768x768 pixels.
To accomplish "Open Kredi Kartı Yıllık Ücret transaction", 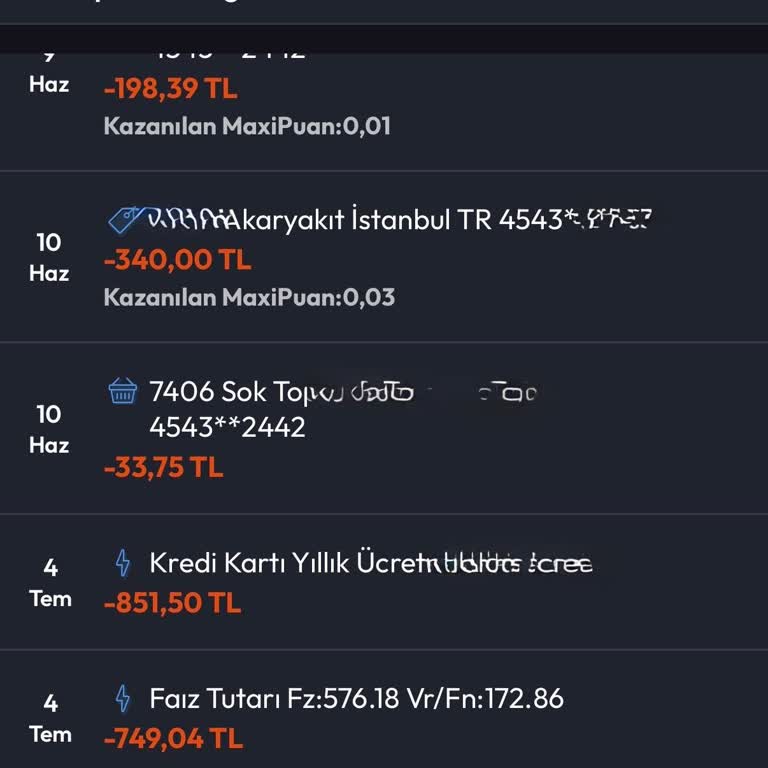I will (370, 563).
